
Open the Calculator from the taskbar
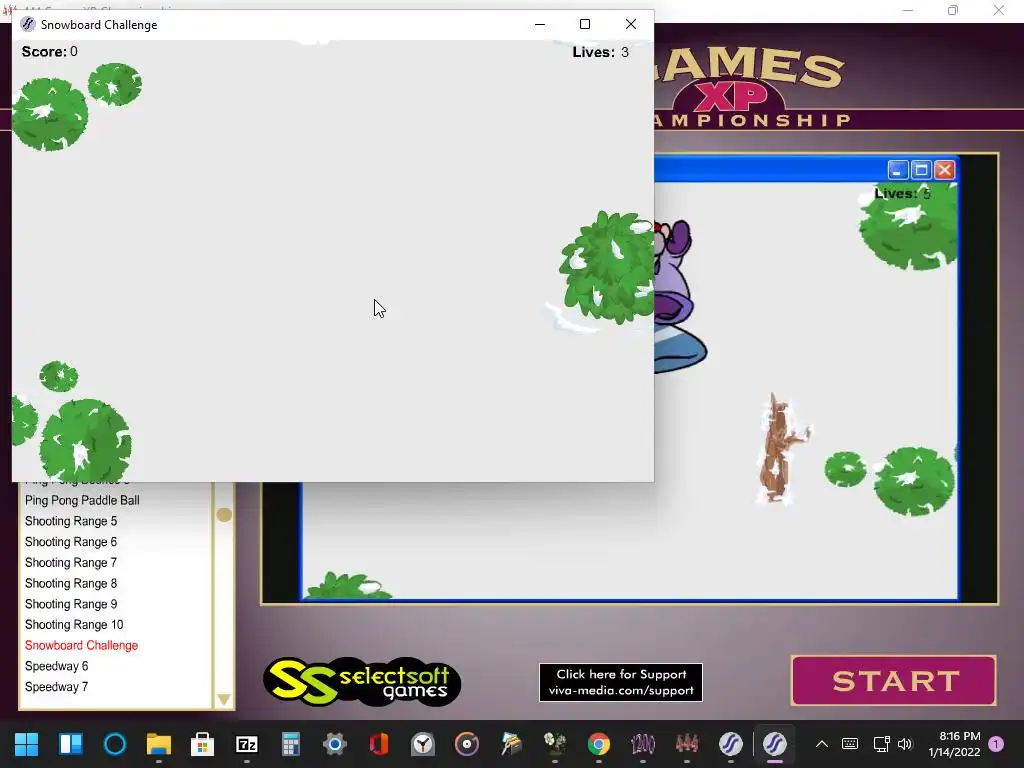(x=291, y=744)
